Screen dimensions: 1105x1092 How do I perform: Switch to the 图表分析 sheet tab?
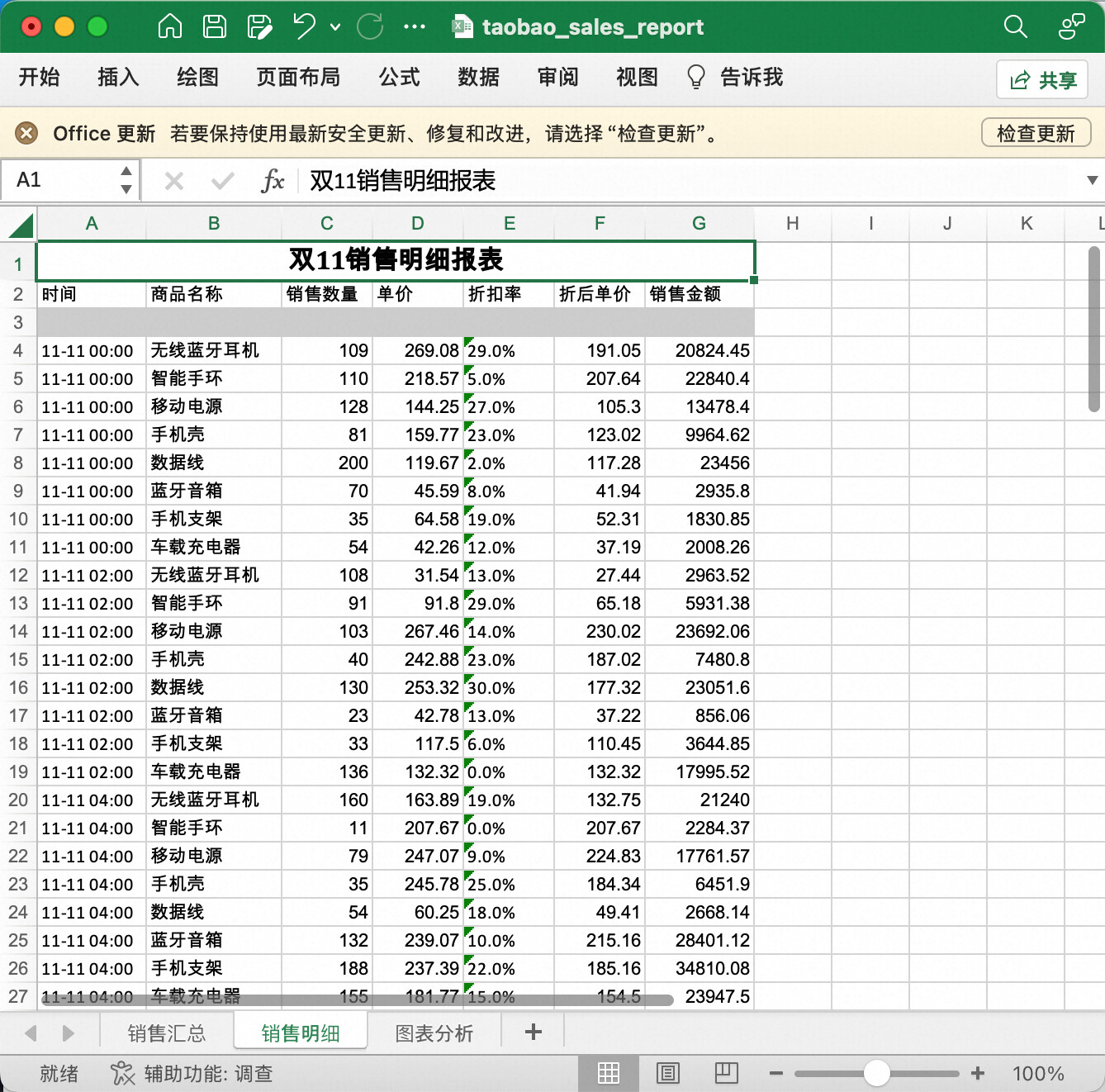click(434, 1033)
